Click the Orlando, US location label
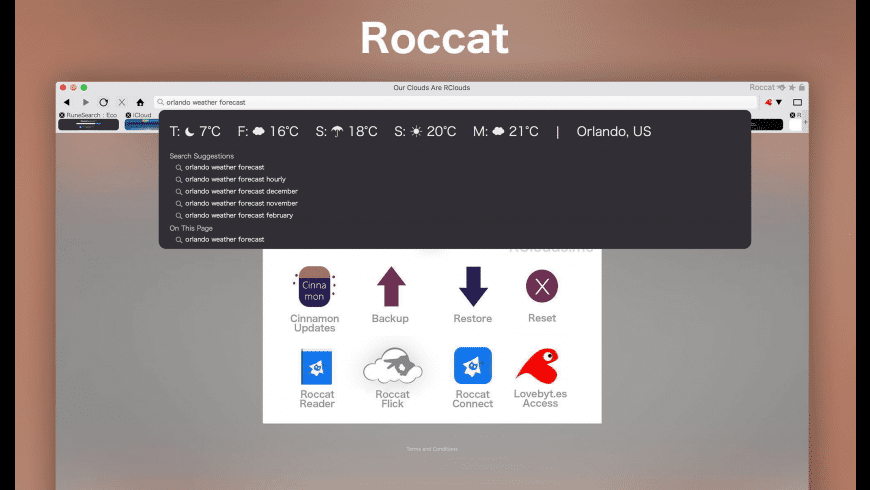 614,132
